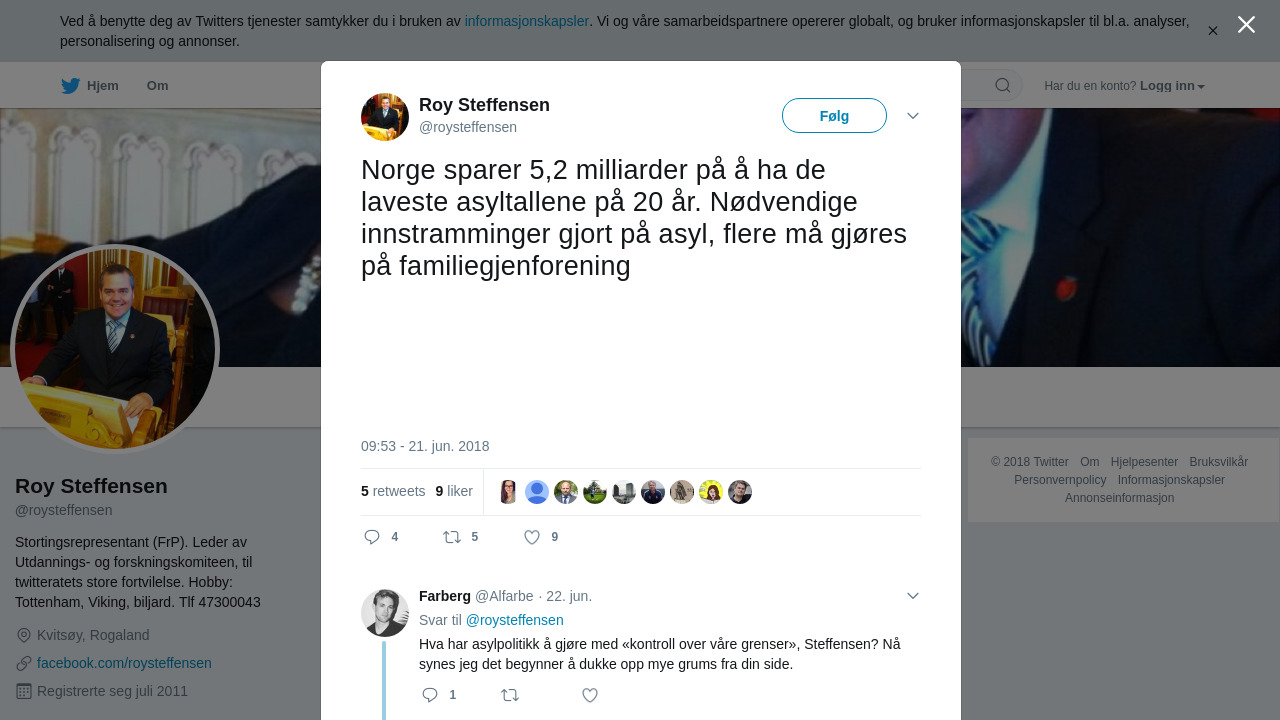Open the informasjonskapsler link in banner

527,21
